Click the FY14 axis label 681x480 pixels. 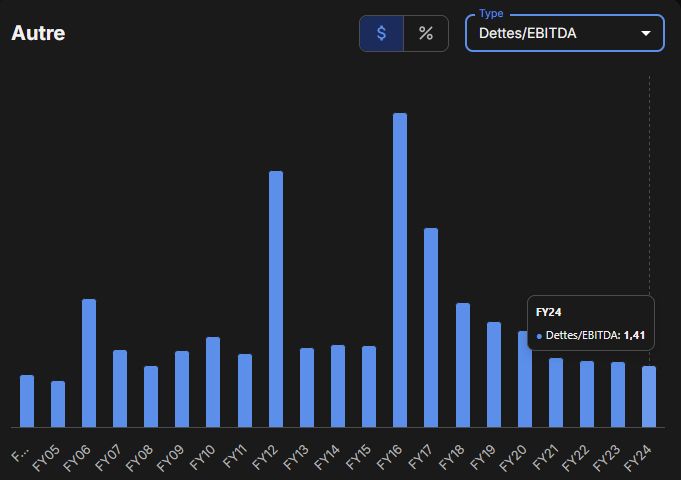tap(327, 457)
